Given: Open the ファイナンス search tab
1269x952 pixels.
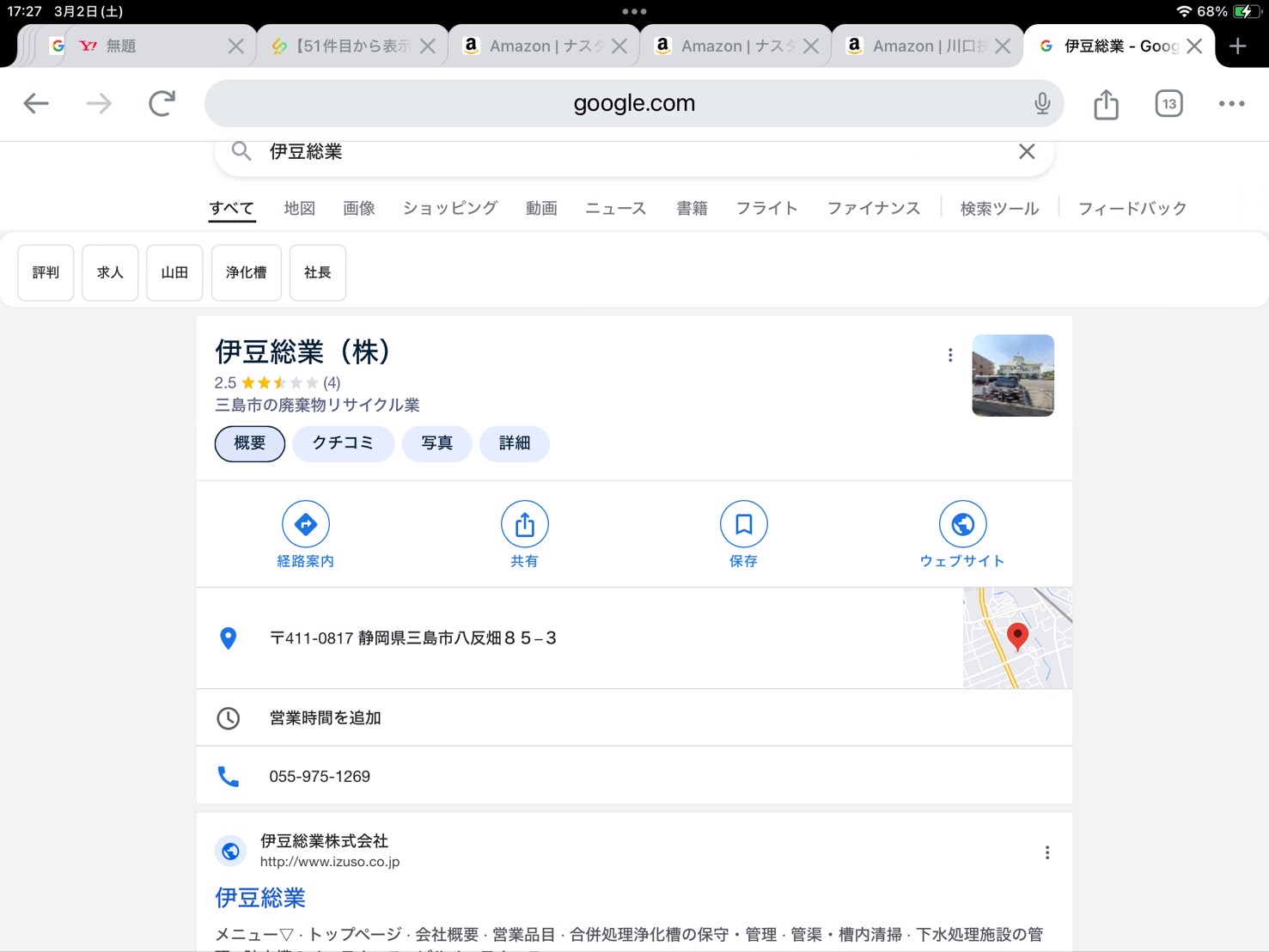Looking at the screenshot, I should [x=874, y=208].
